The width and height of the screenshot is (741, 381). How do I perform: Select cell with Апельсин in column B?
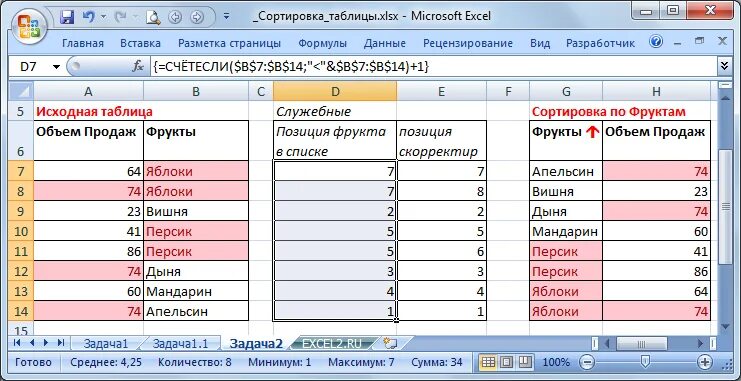point(196,312)
